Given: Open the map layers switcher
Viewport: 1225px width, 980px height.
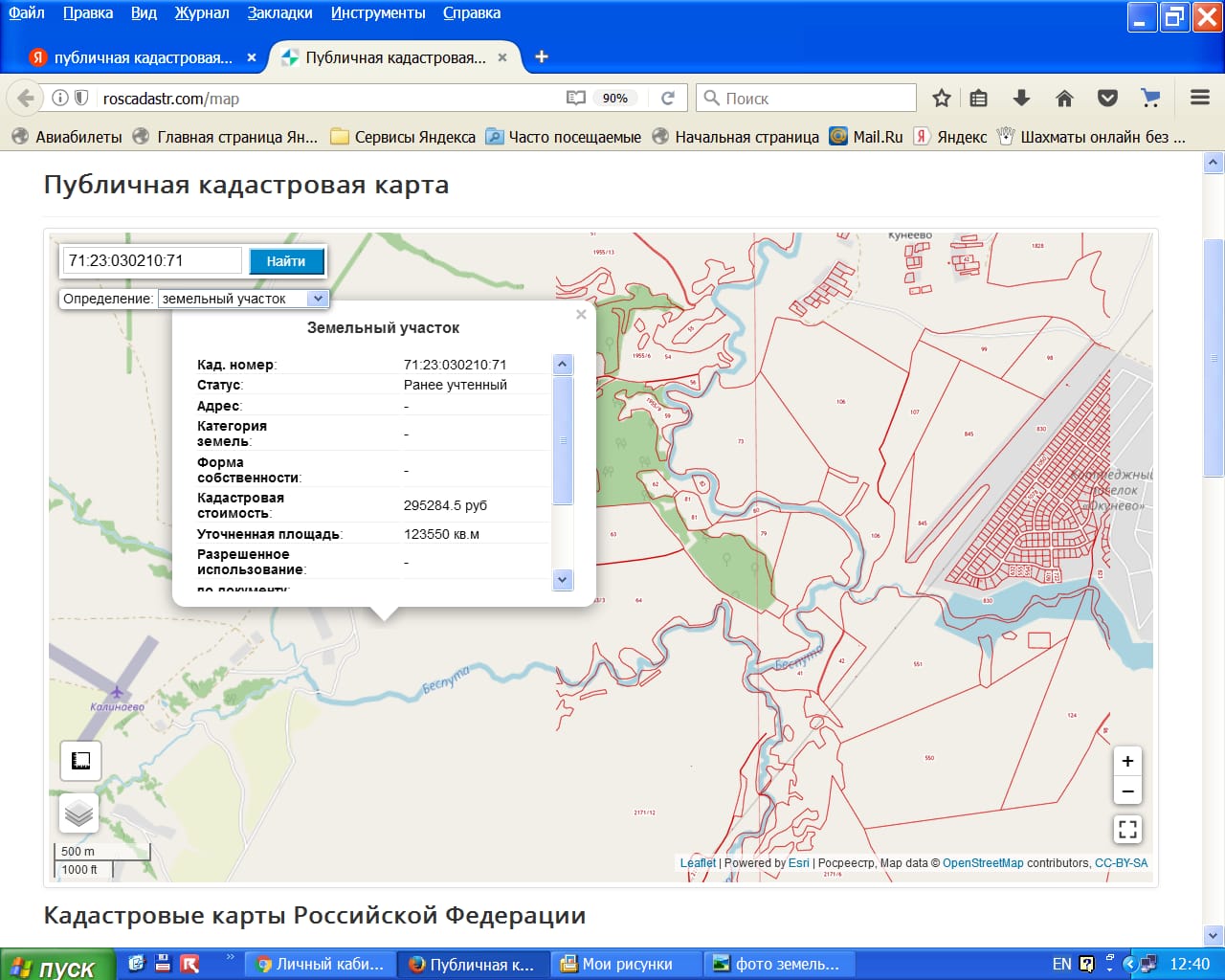Looking at the screenshot, I should click(79, 813).
